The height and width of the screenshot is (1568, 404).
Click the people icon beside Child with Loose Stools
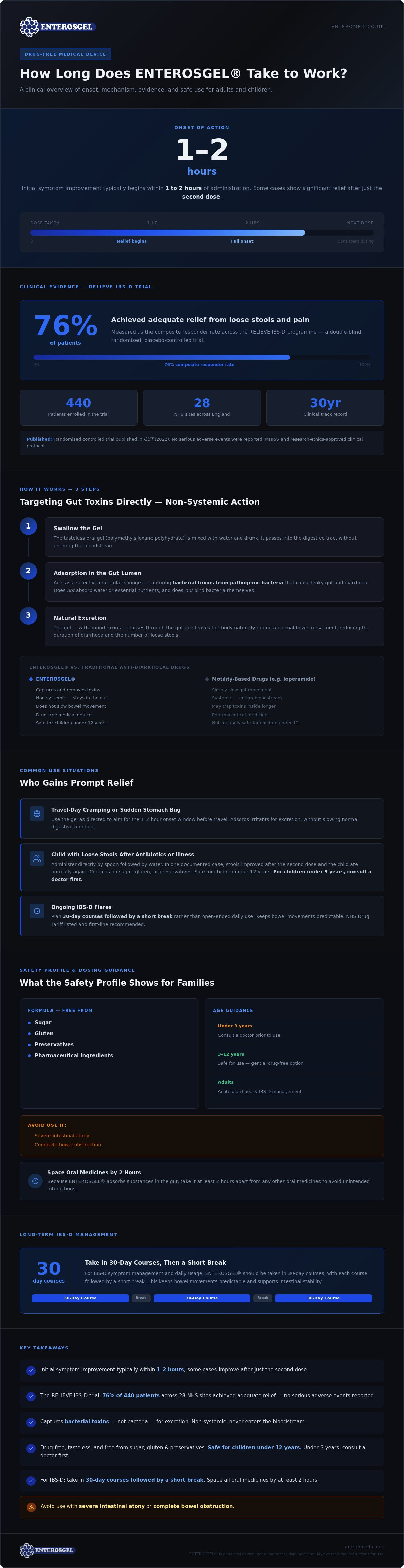point(37,858)
